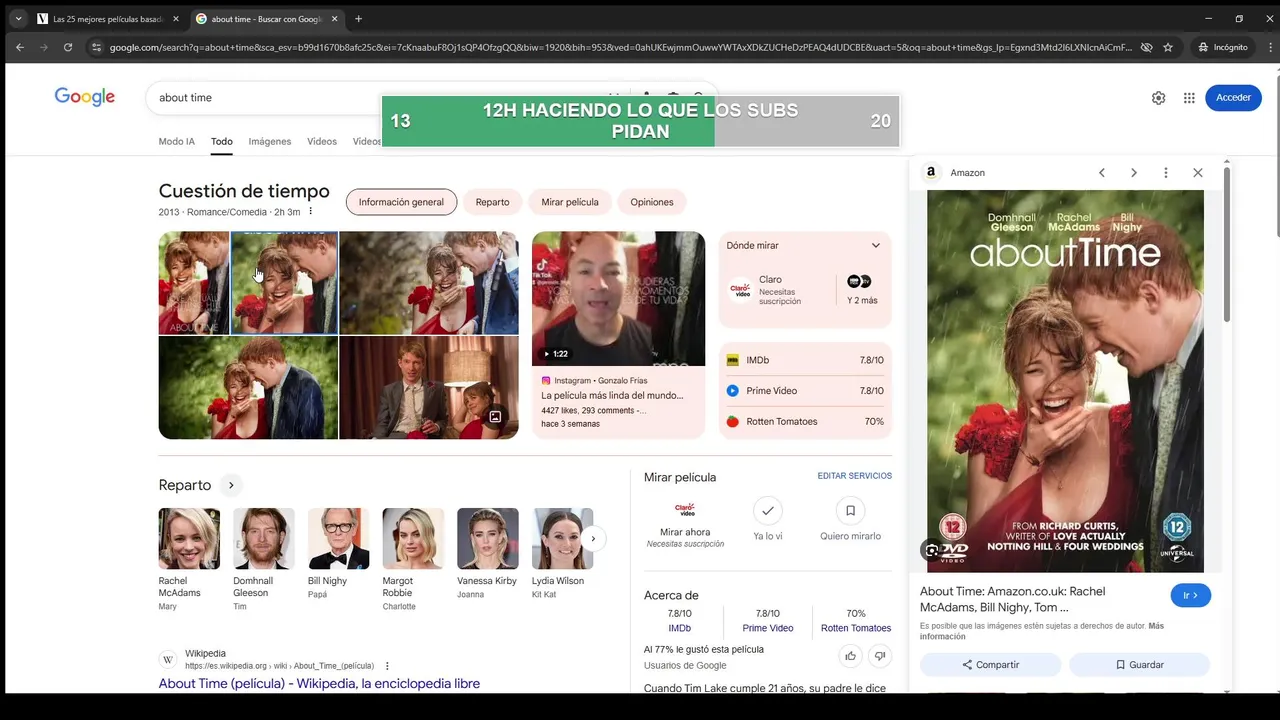Viewport: 1280px width, 720px height.
Task: Click the Acceder button
Action: (x=1233, y=98)
